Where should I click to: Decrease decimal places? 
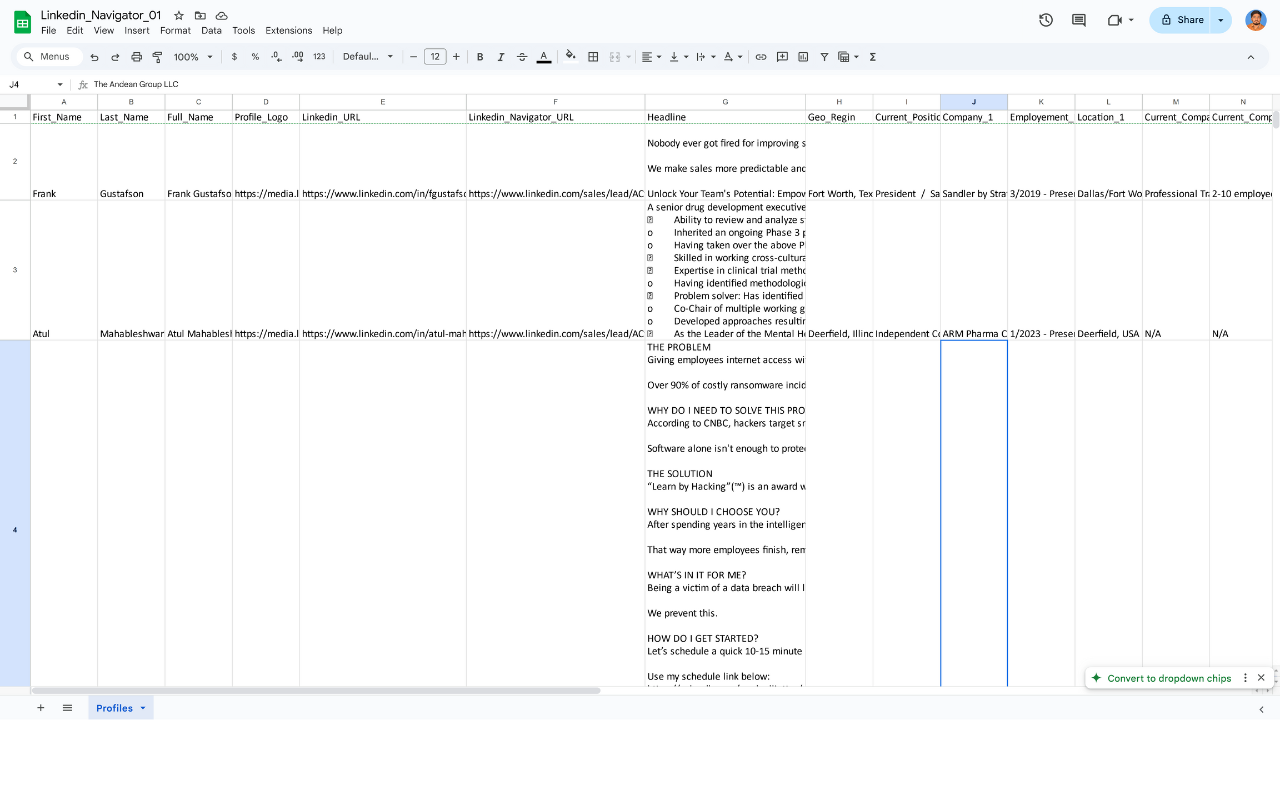276,57
